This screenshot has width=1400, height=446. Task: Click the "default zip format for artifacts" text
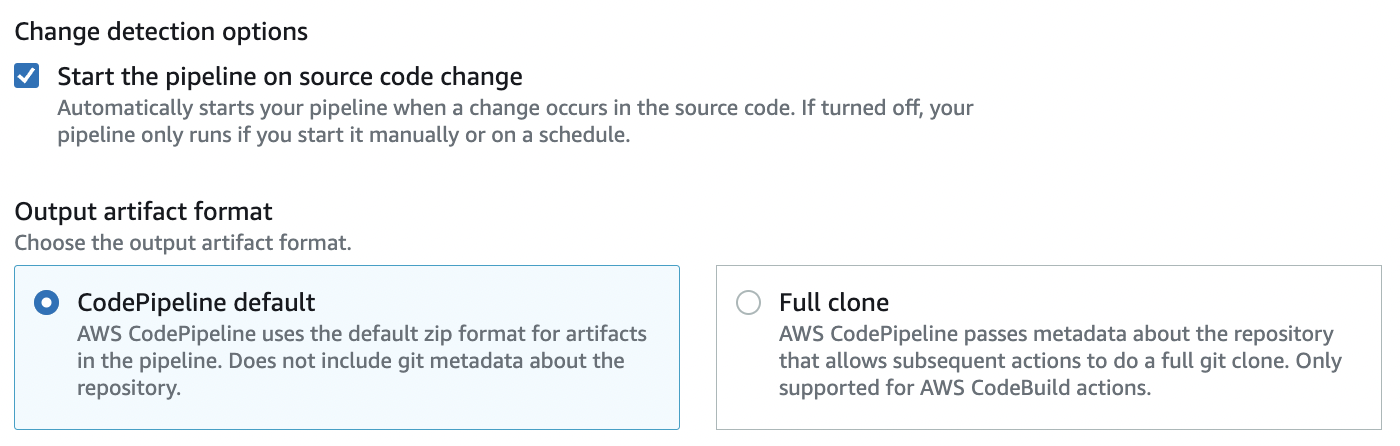[500, 333]
